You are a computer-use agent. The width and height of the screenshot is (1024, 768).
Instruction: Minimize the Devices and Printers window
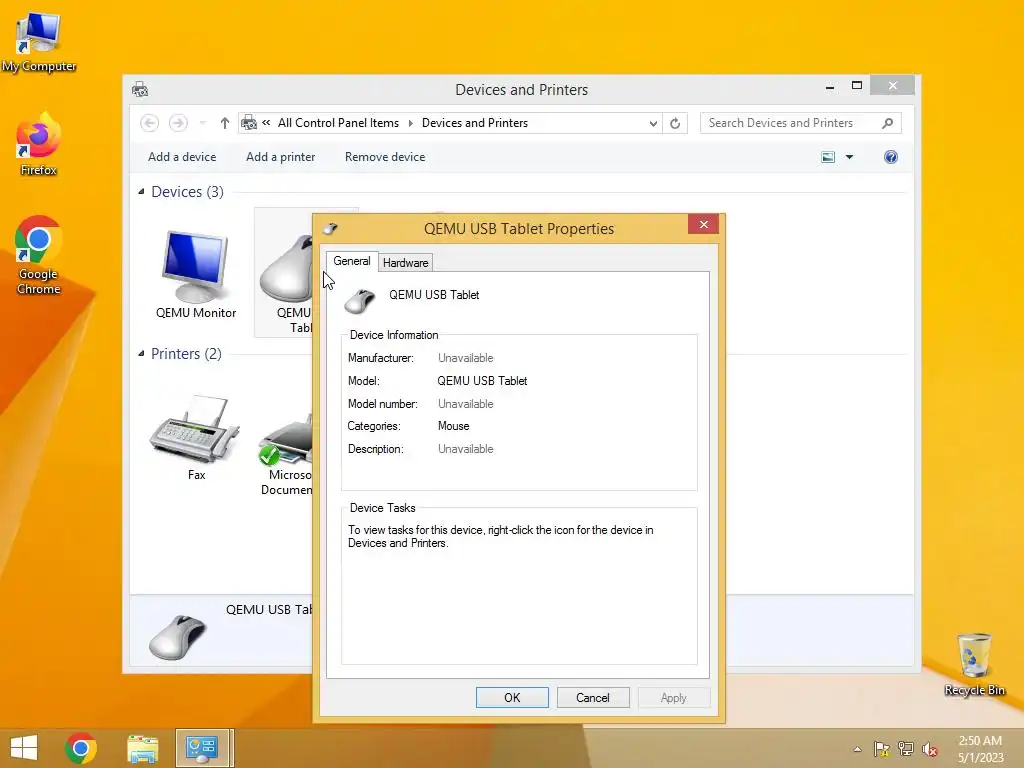coord(829,86)
